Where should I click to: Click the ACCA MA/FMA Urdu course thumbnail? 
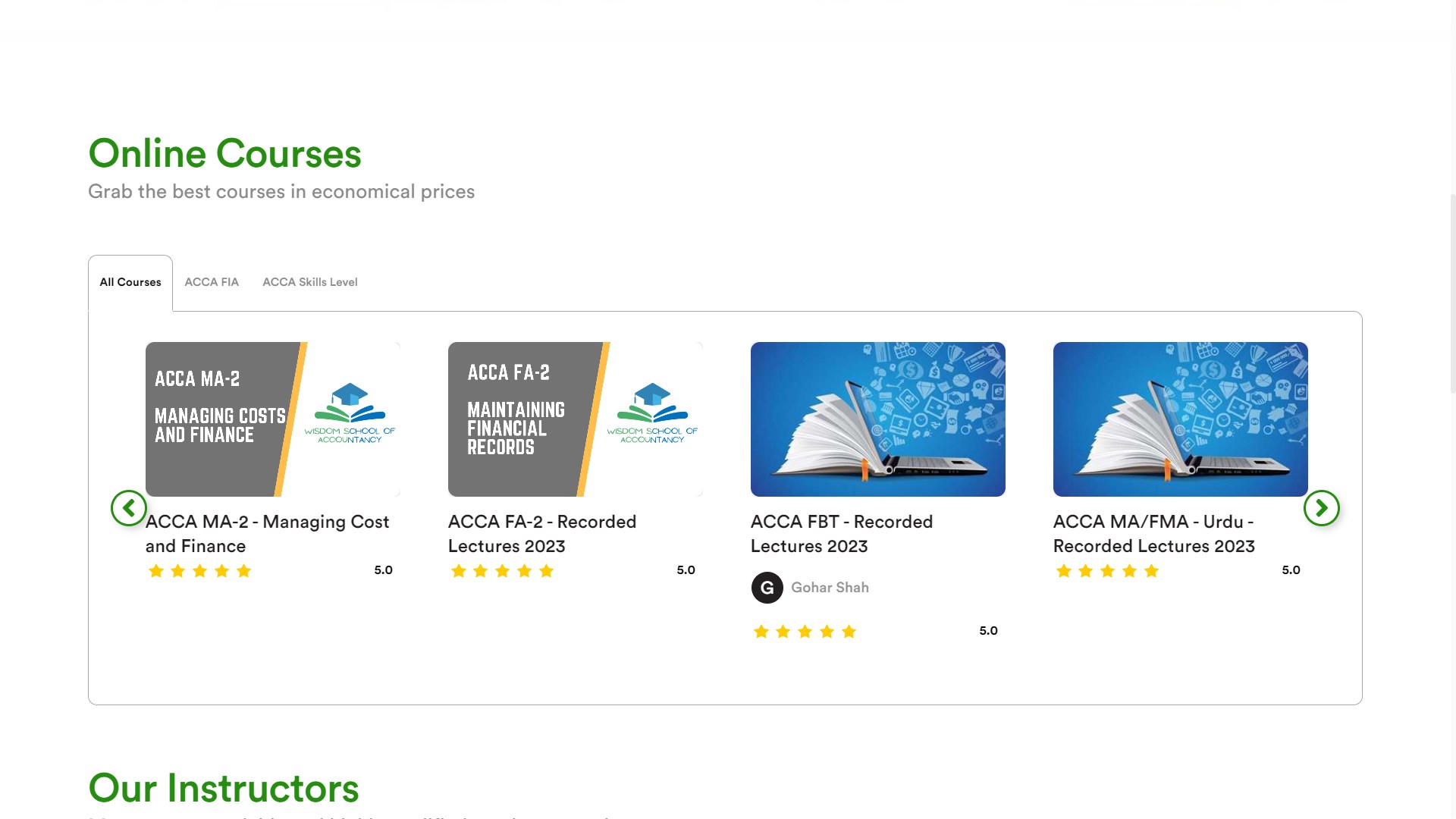pyautogui.click(x=1180, y=419)
